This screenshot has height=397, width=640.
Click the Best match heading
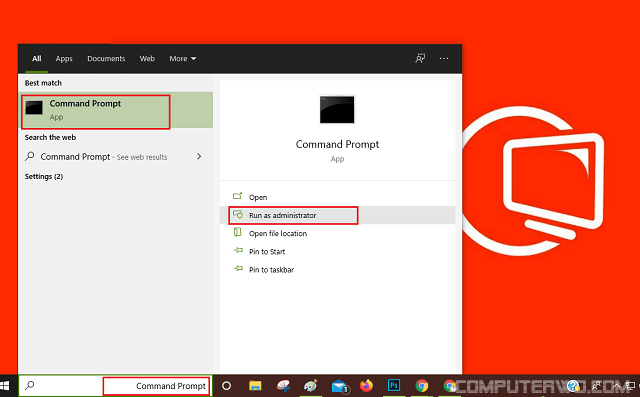pyautogui.click(x=43, y=83)
